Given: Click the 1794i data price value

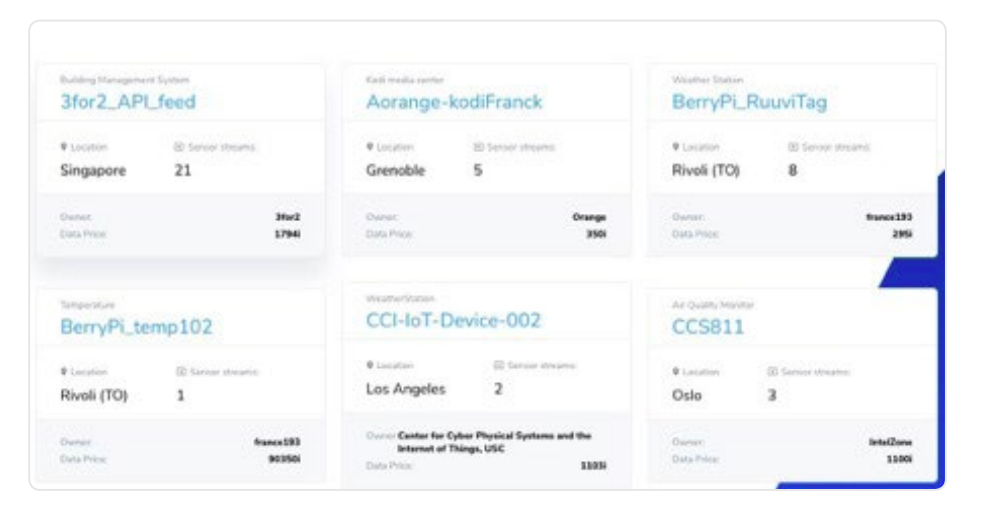Looking at the screenshot, I should [287, 234].
